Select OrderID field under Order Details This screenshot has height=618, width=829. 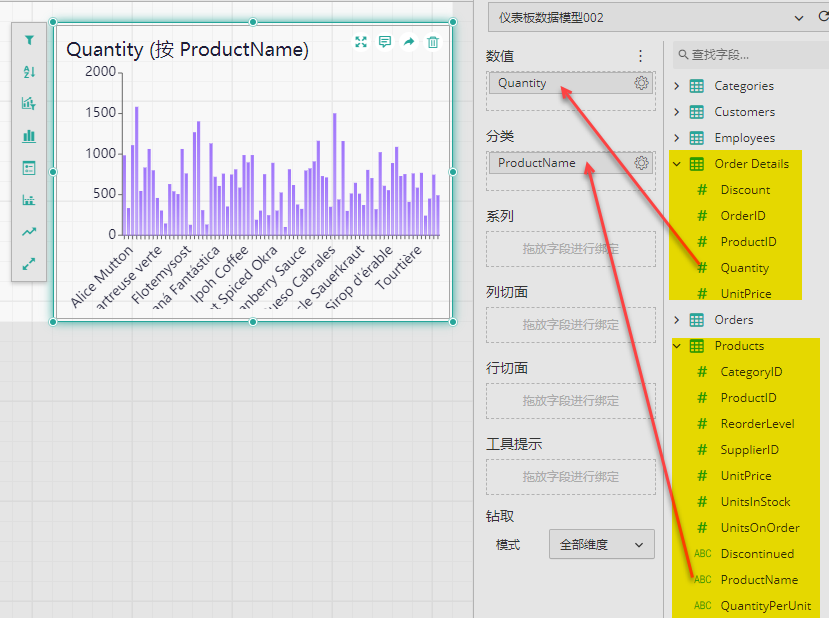click(743, 216)
